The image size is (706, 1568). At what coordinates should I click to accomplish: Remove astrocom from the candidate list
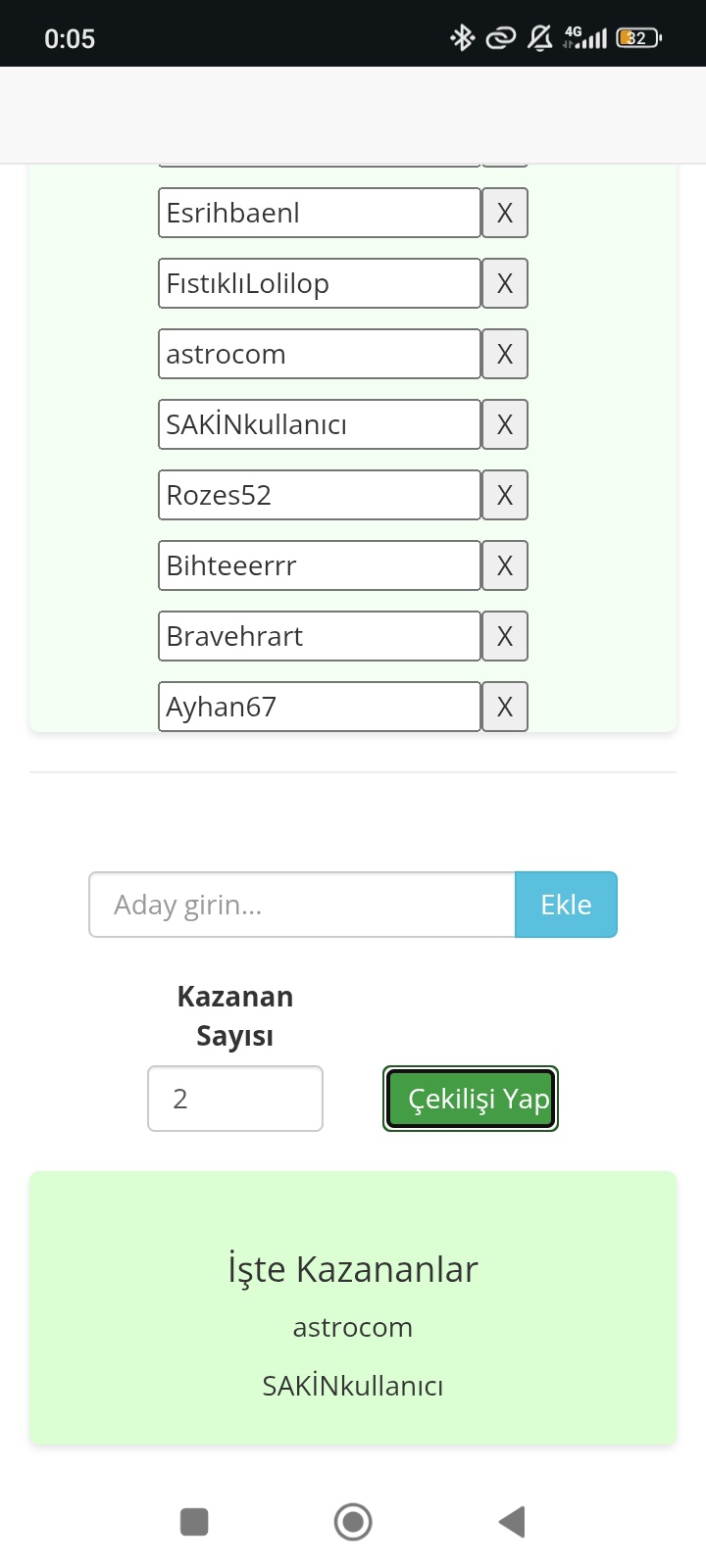[x=505, y=354]
